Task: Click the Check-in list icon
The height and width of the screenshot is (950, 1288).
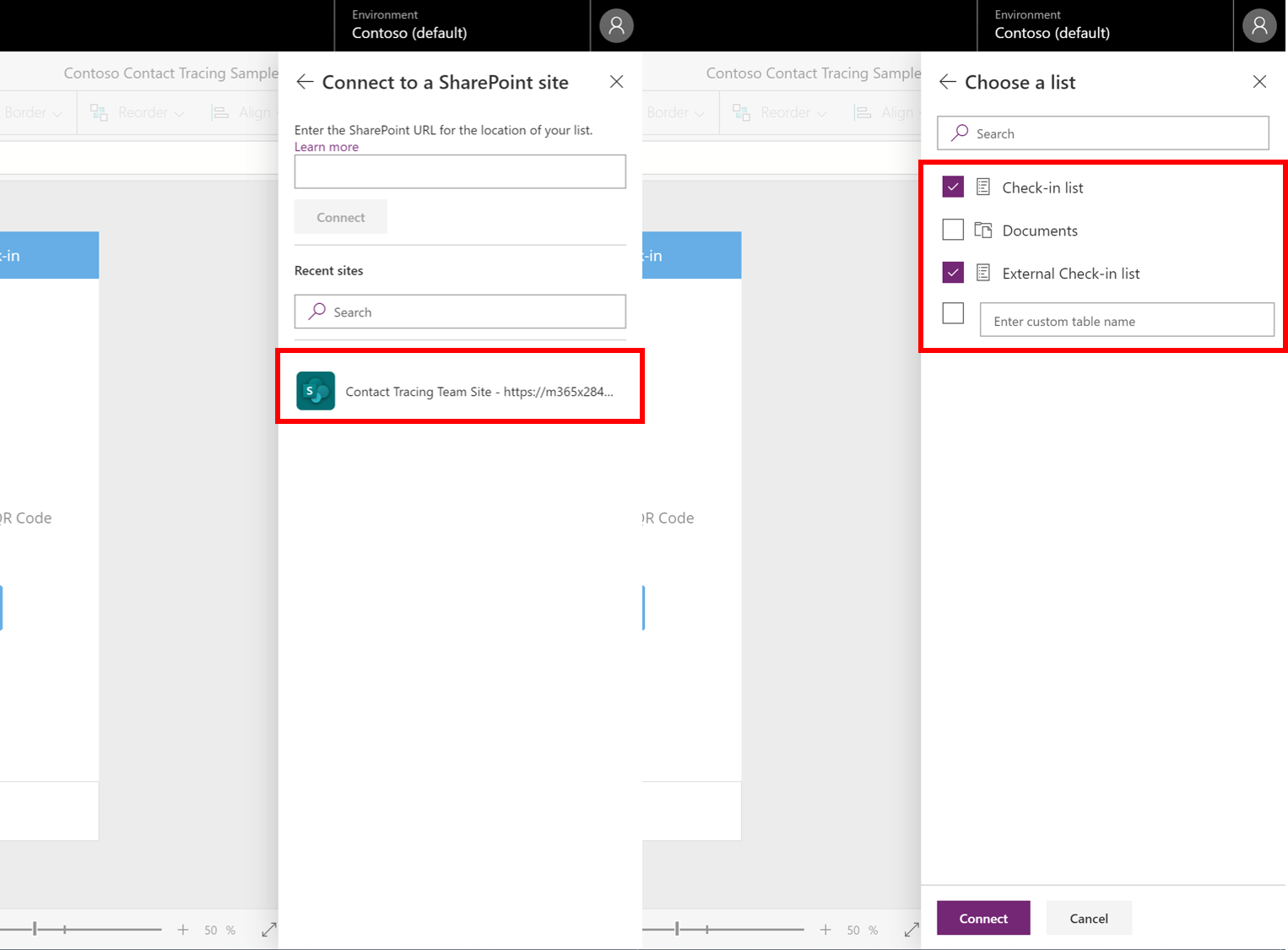Action: [983, 187]
